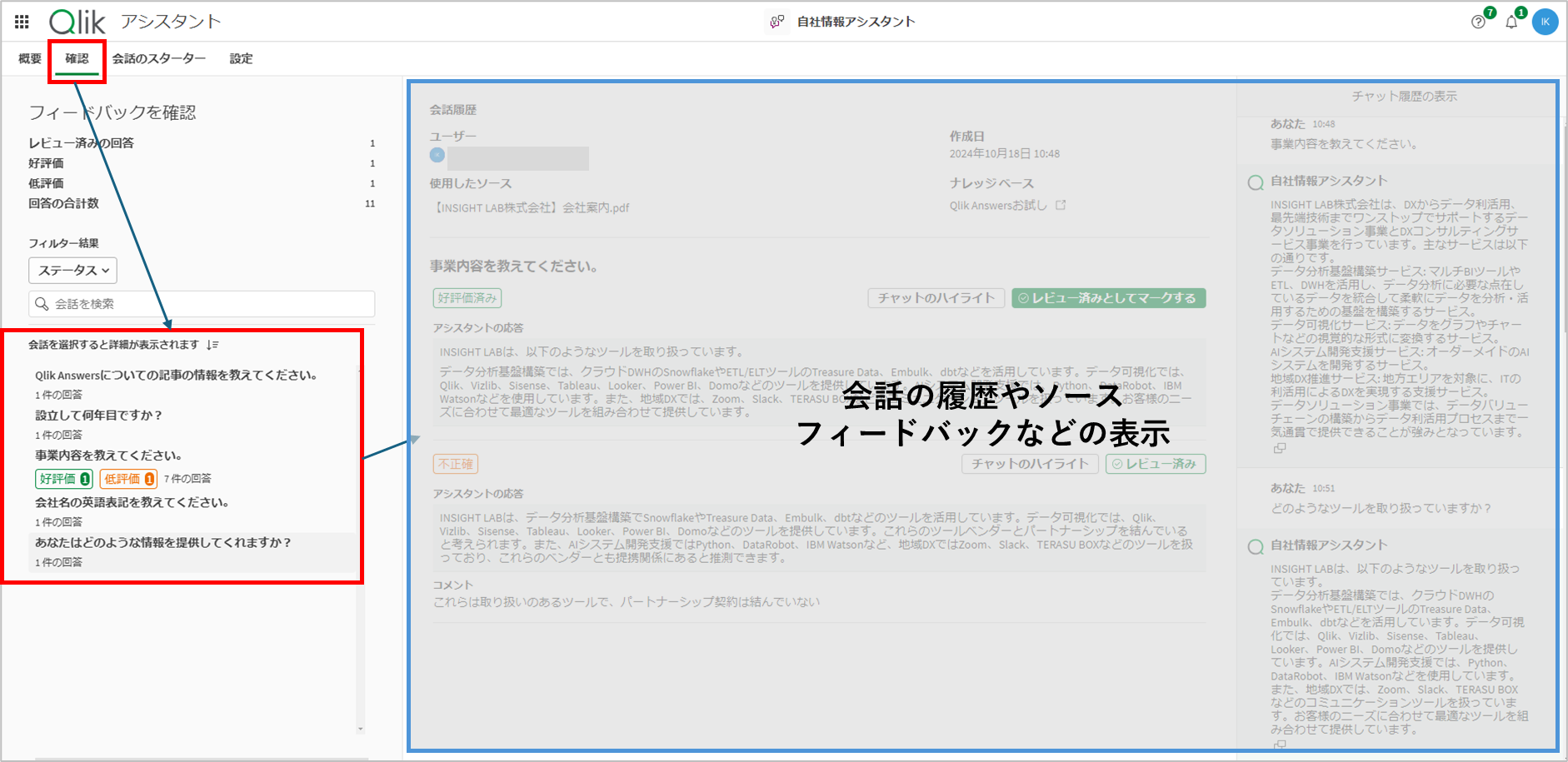The height and width of the screenshot is (762, 1568).
Task: Click the チャットのハイライト button
Action: pyautogui.click(x=936, y=297)
